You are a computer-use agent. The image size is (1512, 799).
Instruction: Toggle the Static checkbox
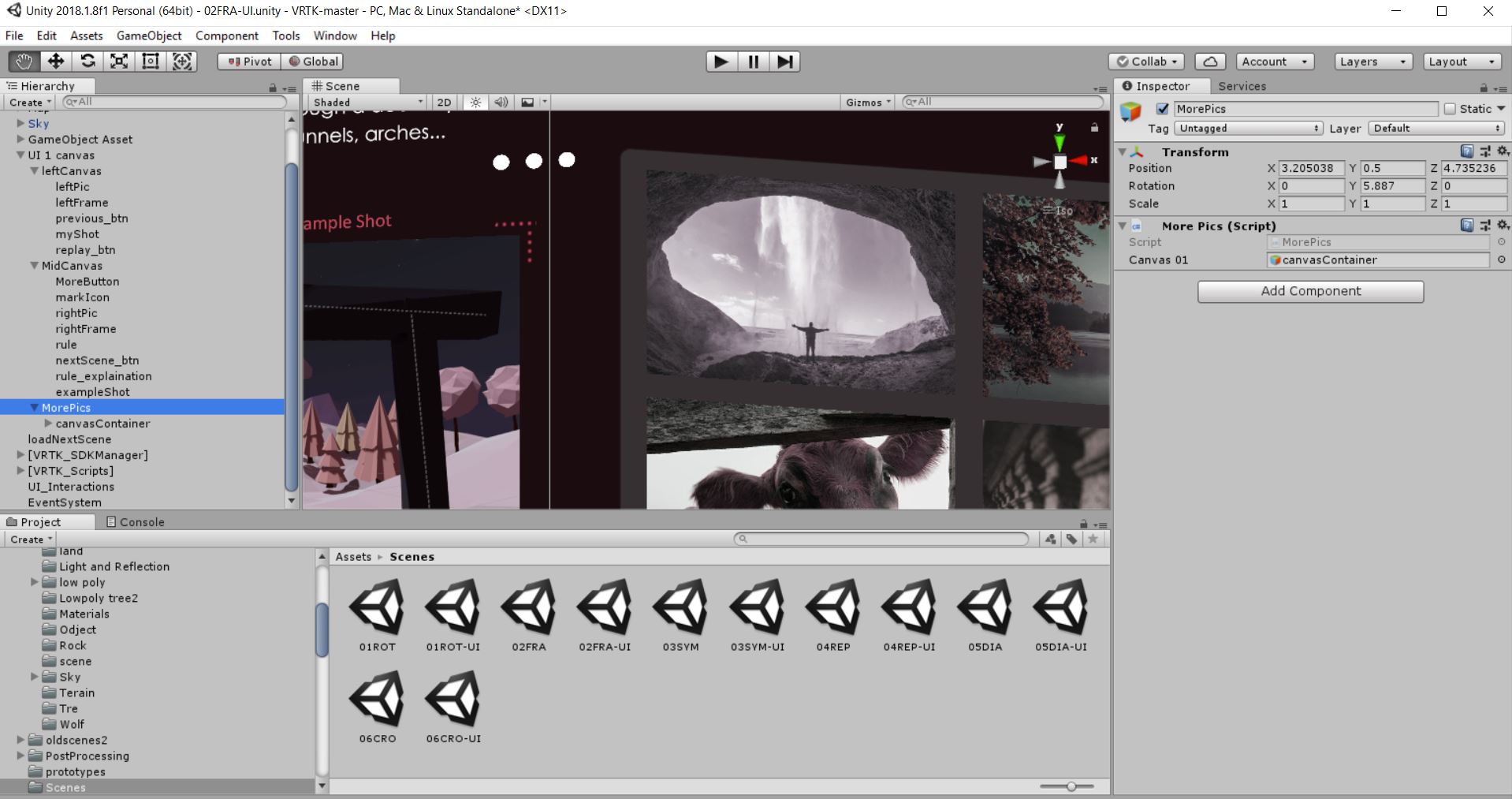point(1450,109)
